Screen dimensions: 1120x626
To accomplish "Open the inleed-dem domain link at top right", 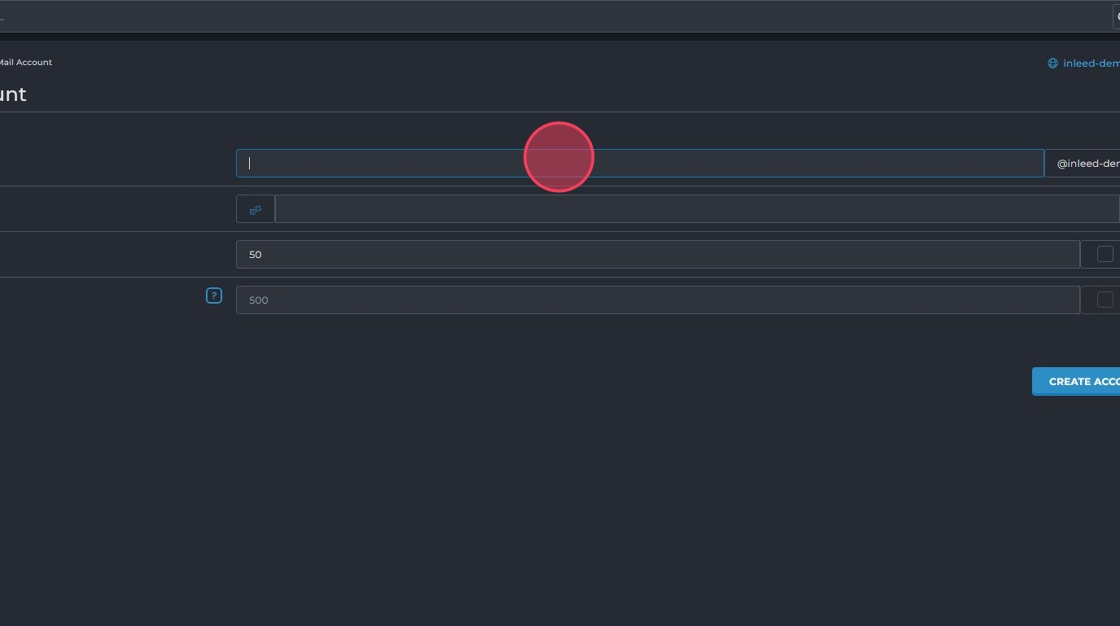I will pos(1090,63).
